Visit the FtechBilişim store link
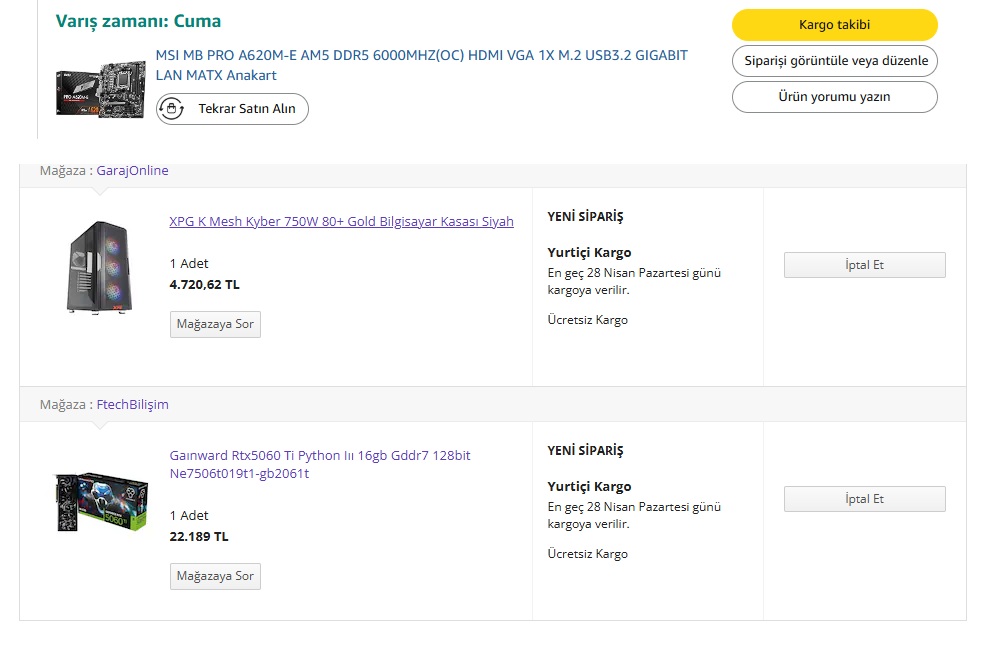986x662 pixels. click(132, 405)
